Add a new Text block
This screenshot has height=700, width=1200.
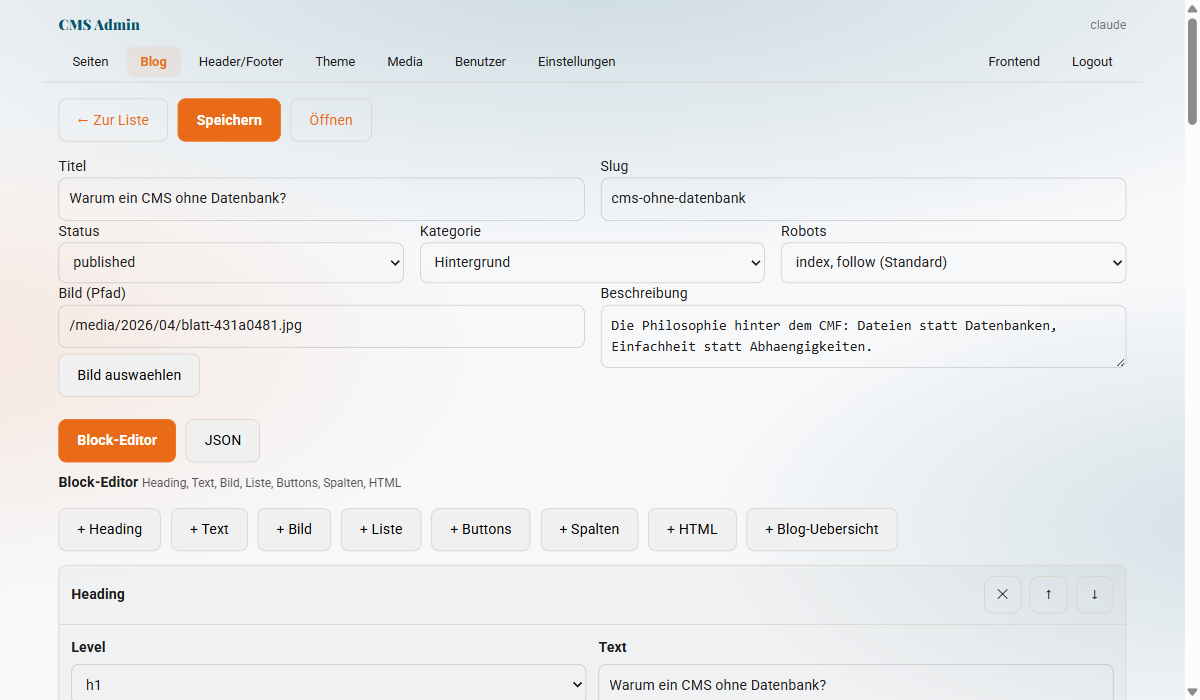click(x=209, y=529)
